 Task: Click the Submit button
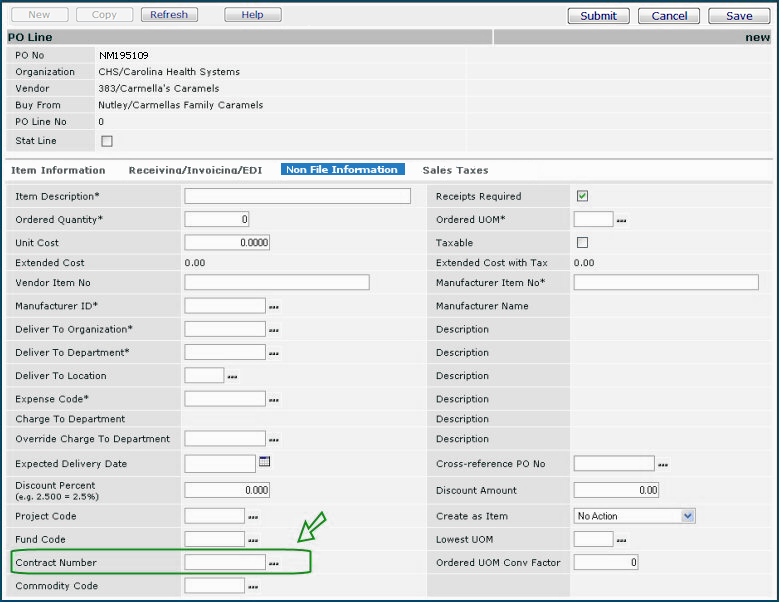598,16
